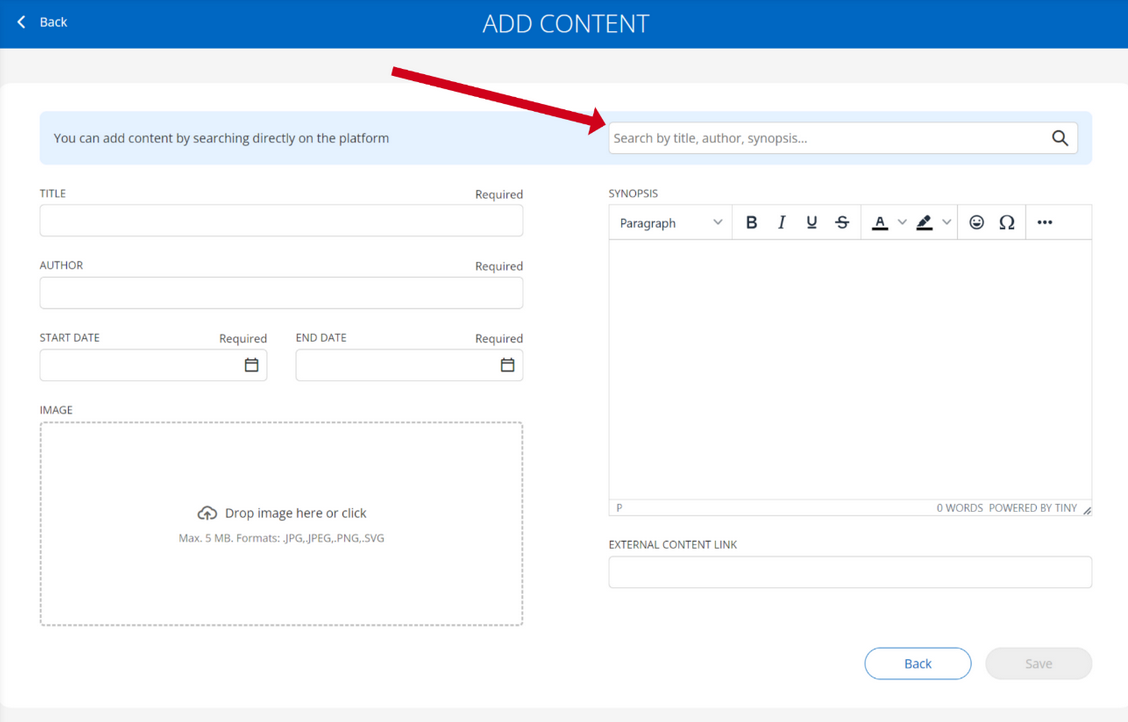Toggle bold formatting in synopsis editor
Screen dimensions: 1128x722
pos(751,223)
